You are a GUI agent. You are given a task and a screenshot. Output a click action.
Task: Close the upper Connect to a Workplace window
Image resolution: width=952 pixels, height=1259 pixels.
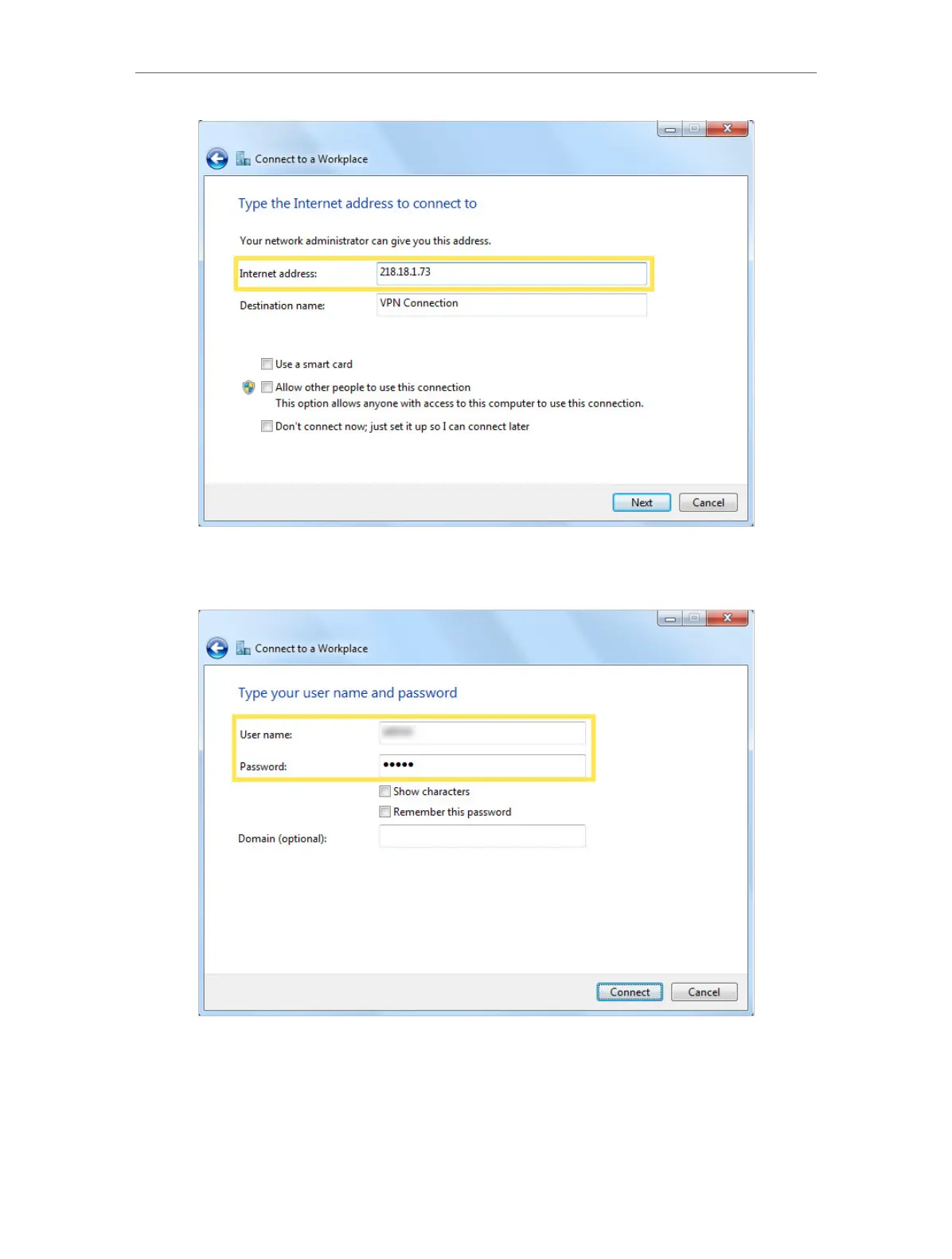728,129
